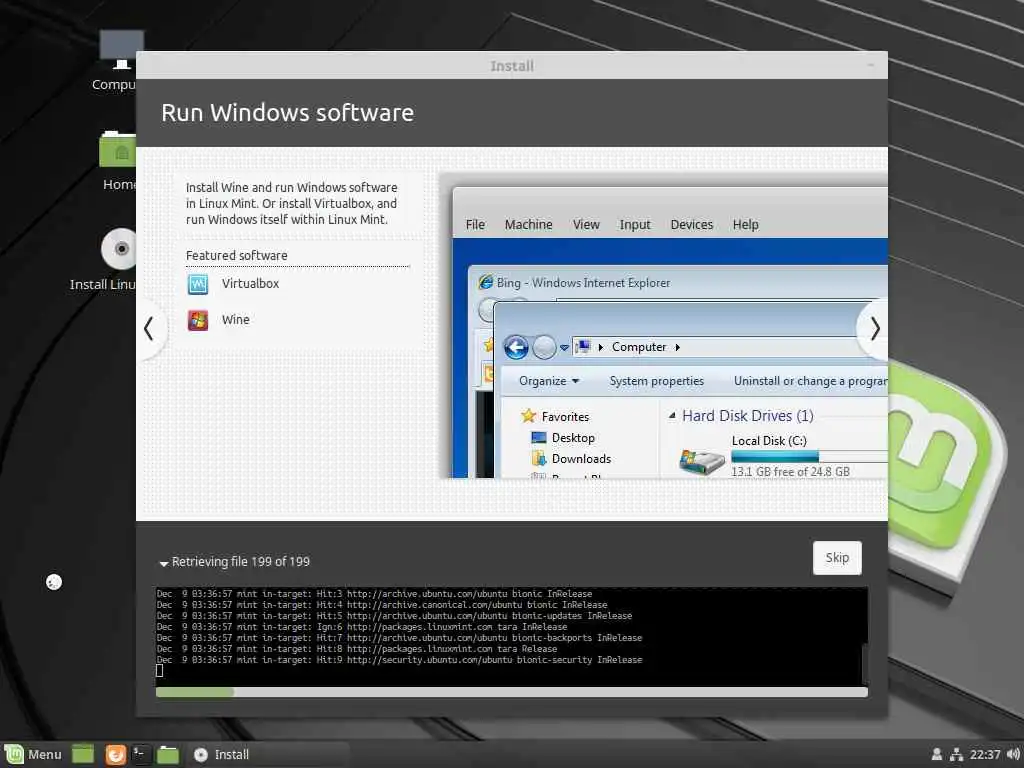The image size is (1024, 768).
Task: Click the user icon in system tray
Action: (x=936, y=754)
